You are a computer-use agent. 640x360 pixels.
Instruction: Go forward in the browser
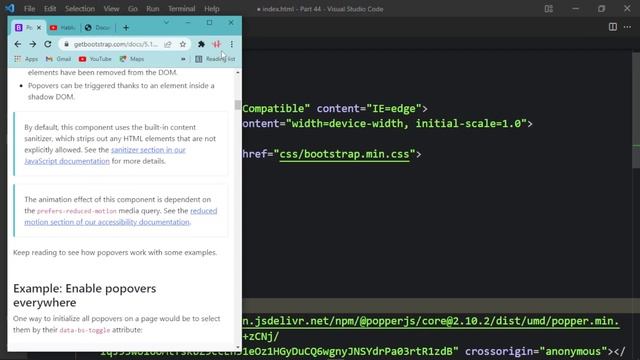33,44
